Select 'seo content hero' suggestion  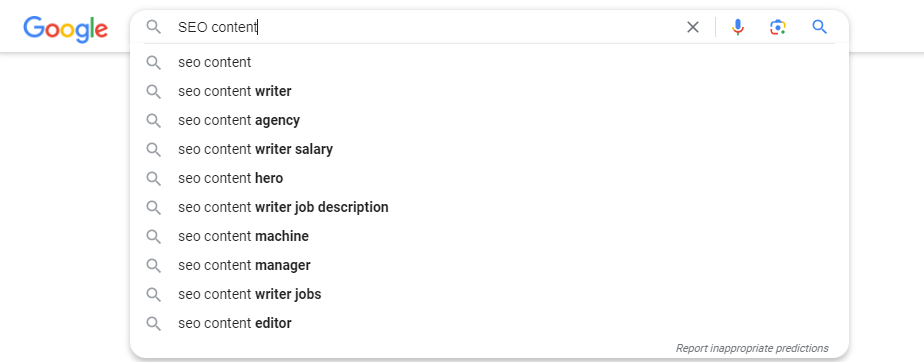pyautogui.click(x=489, y=178)
